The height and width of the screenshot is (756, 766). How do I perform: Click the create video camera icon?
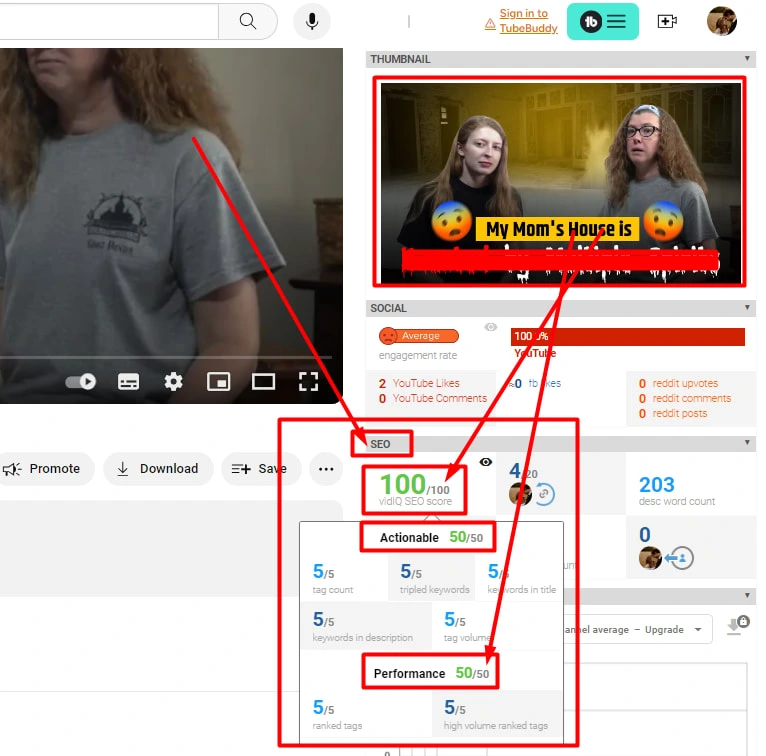[667, 21]
